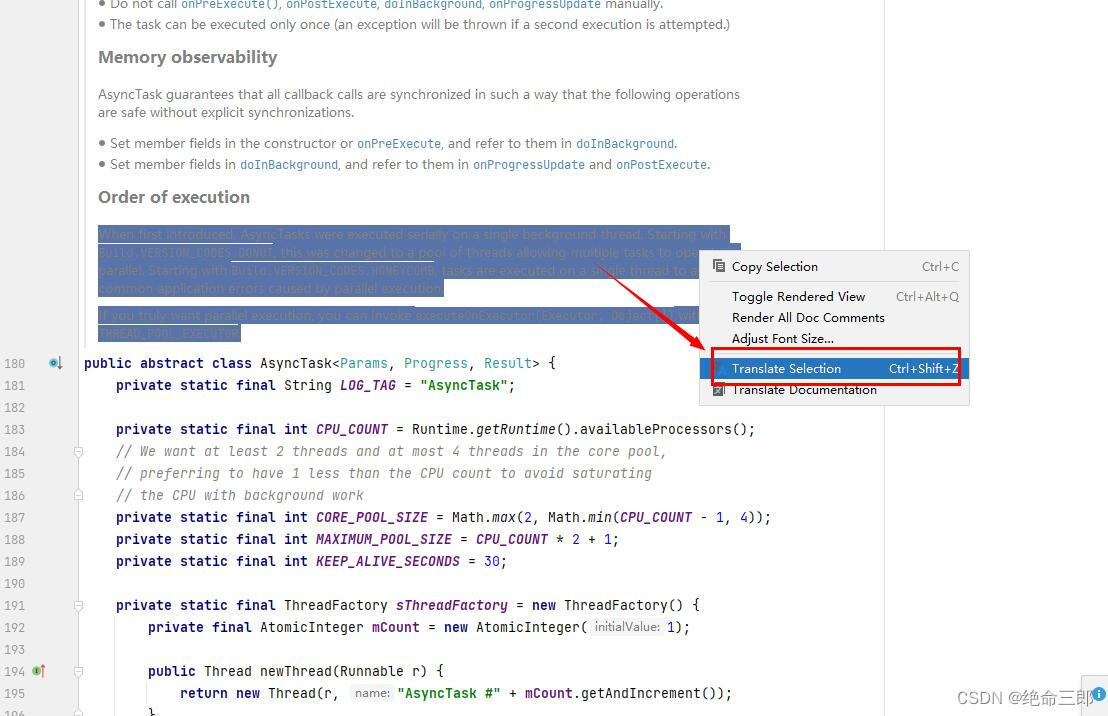
Task: Fold the newThread method at line 194
Action: (78, 671)
